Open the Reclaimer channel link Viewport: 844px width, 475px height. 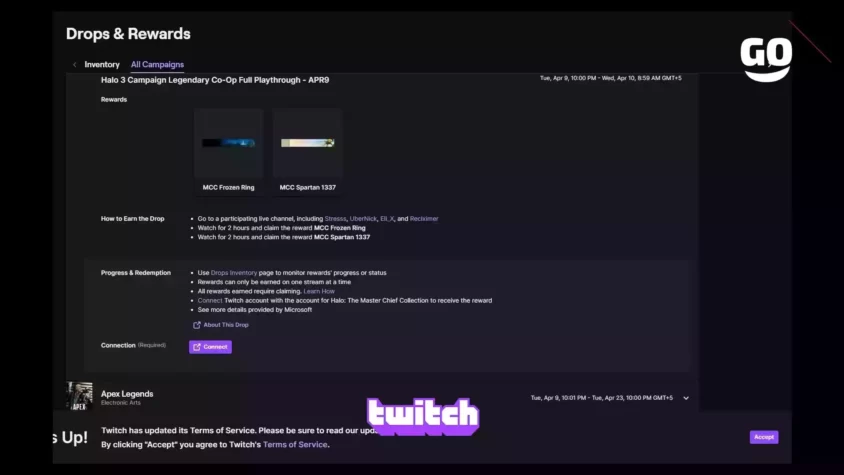point(424,219)
